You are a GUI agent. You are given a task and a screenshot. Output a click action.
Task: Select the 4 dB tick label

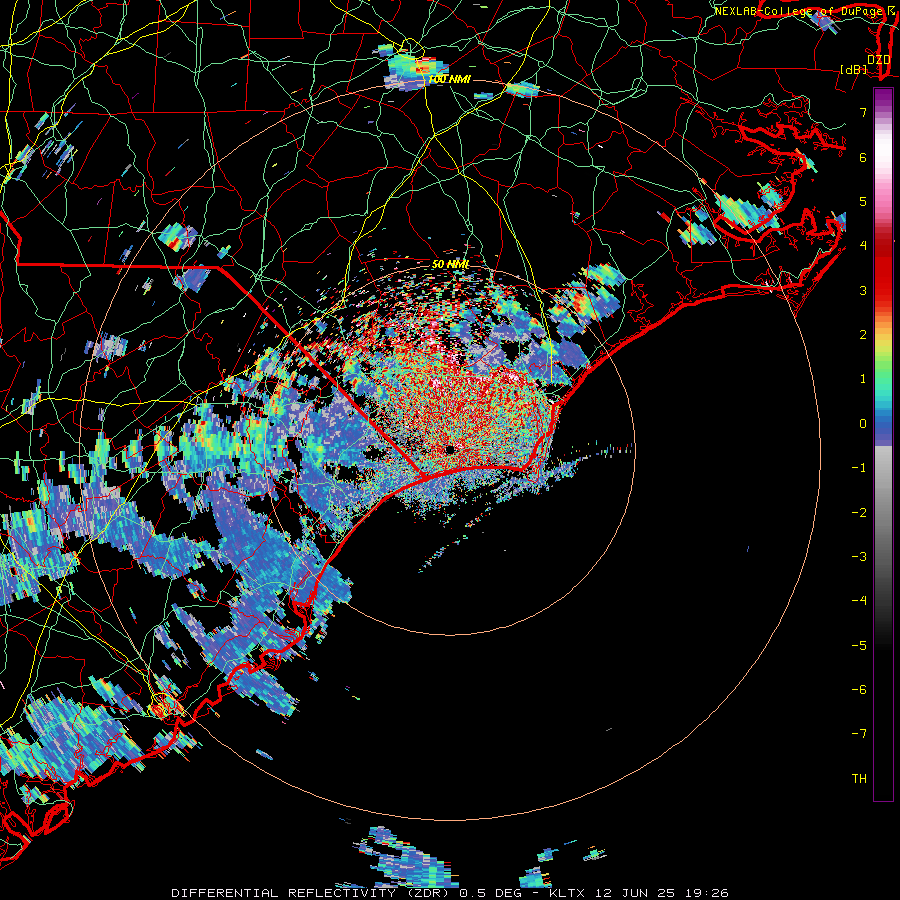click(x=863, y=246)
